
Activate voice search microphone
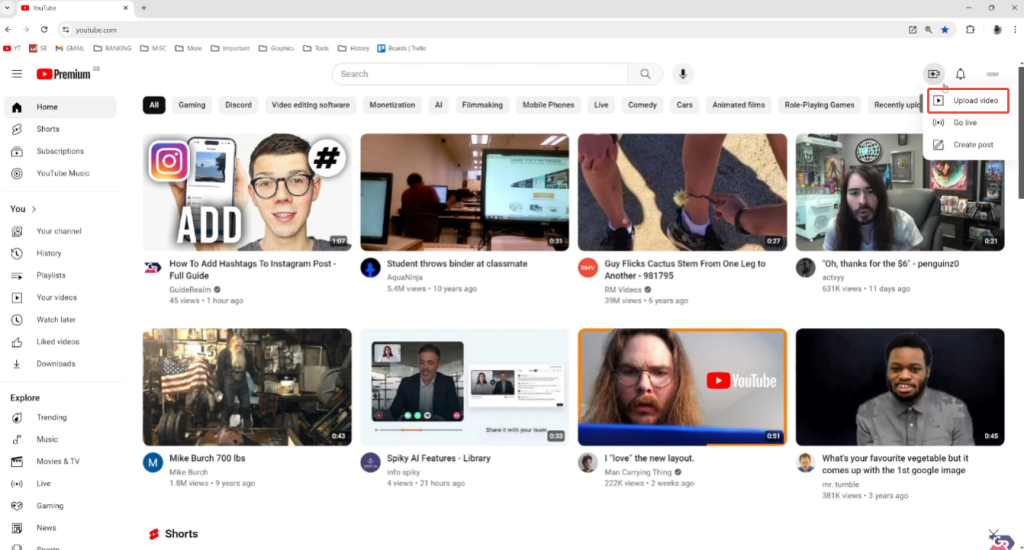[682, 74]
